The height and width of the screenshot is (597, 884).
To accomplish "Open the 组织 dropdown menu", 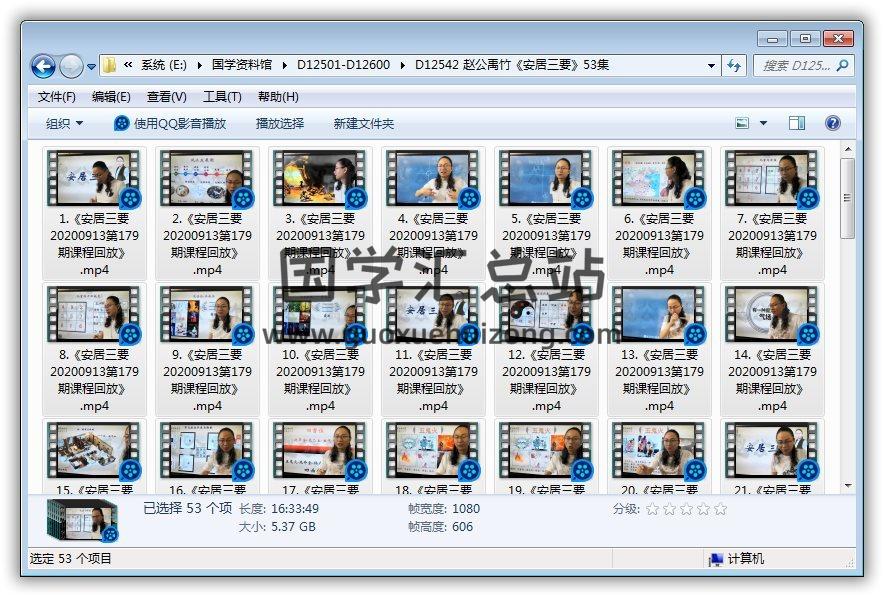I will (x=65, y=123).
